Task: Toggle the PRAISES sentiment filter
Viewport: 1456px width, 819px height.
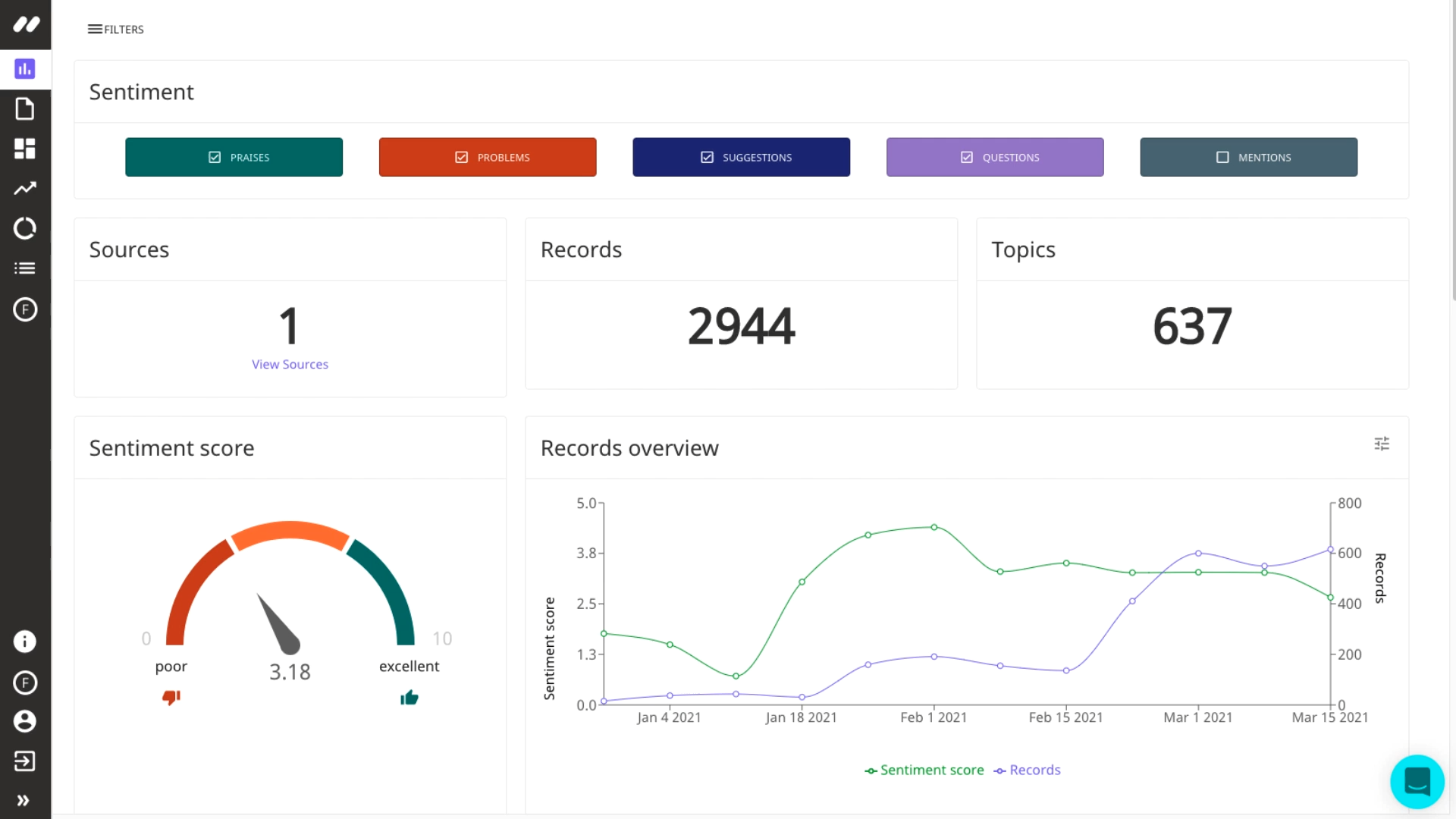Action: pos(234,157)
